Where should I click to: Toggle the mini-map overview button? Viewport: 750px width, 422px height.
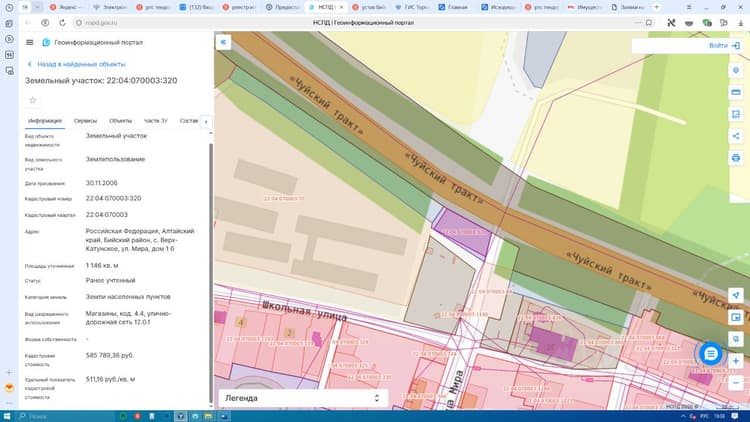tap(736, 317)
